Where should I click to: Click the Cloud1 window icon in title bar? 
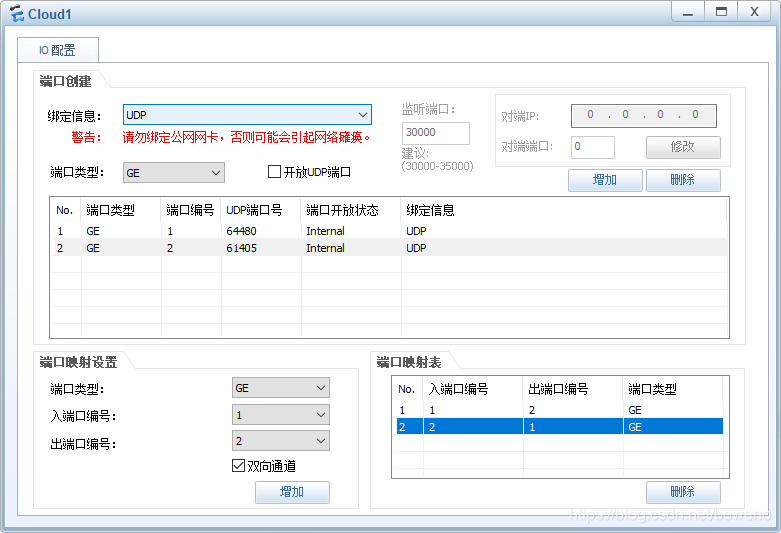click(x=16, y=13)
